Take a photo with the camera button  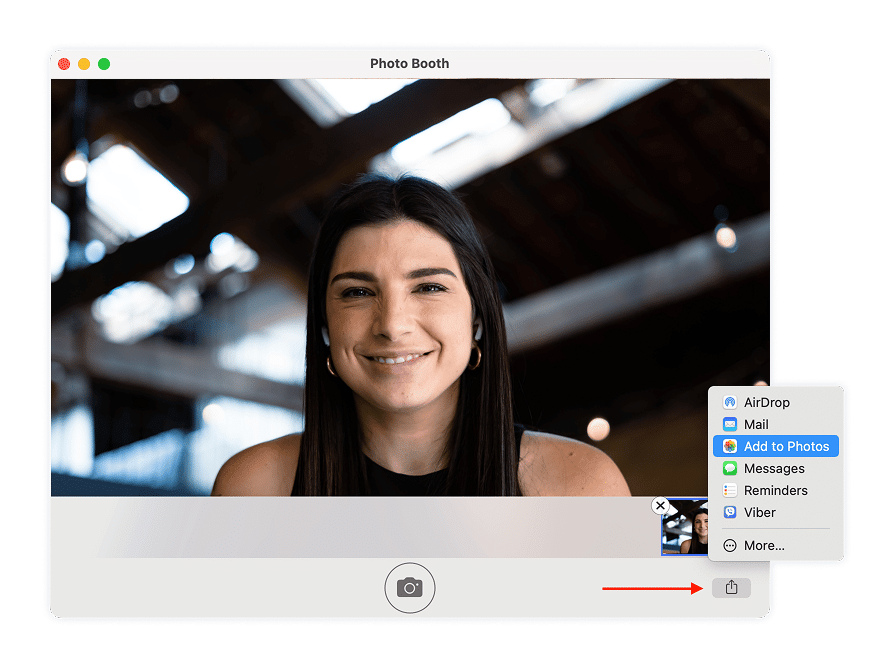point(409,588)
